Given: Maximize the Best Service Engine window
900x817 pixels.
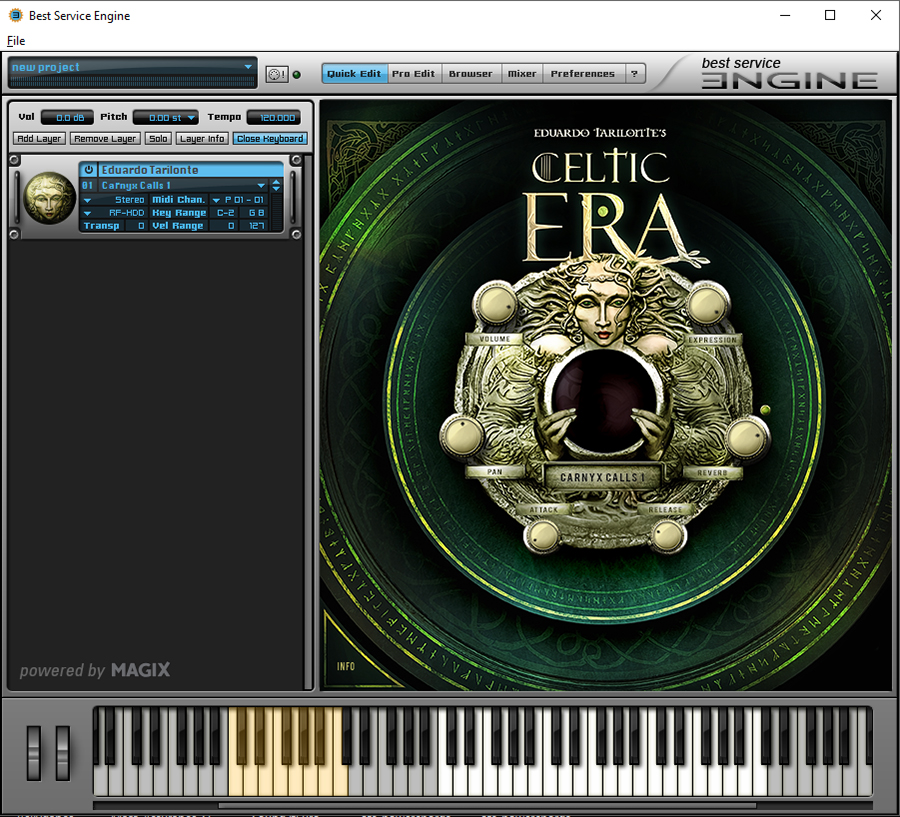Looking at the screenshot, I should [x=830, y=16].
